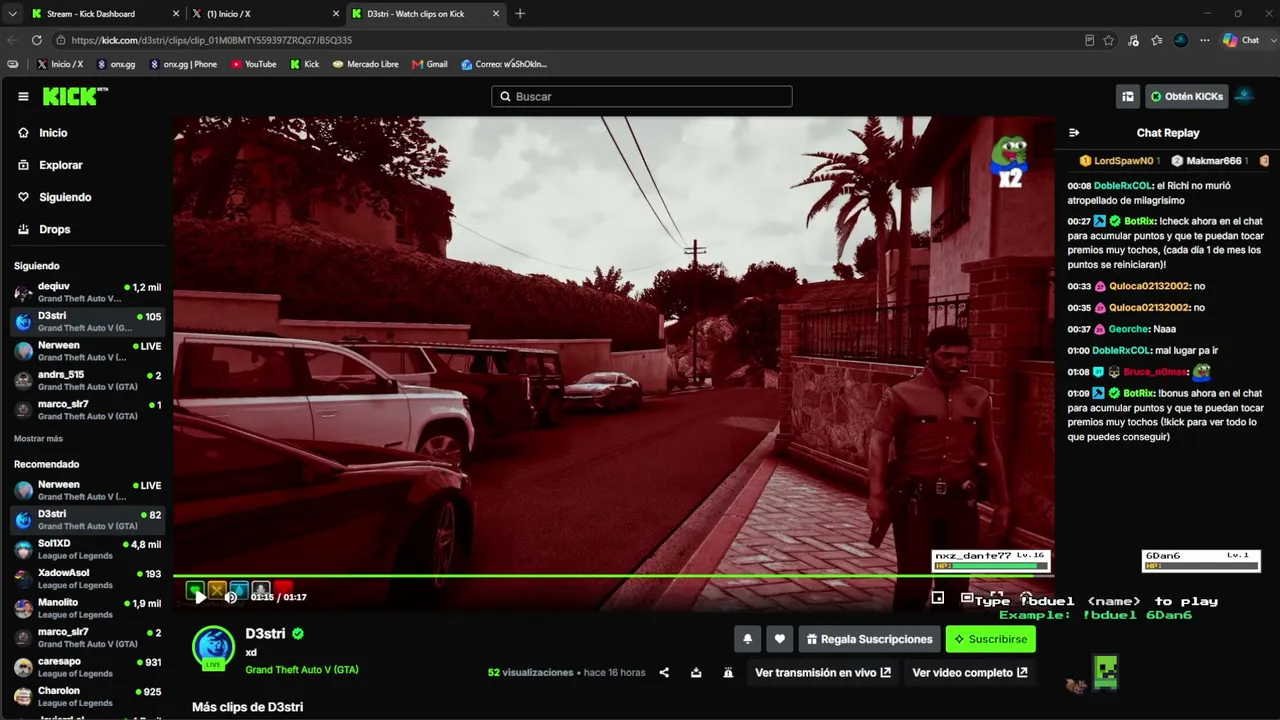1280x720 pixels.
Task: Open D3stri's live avatar
Action: pos(213,647)
